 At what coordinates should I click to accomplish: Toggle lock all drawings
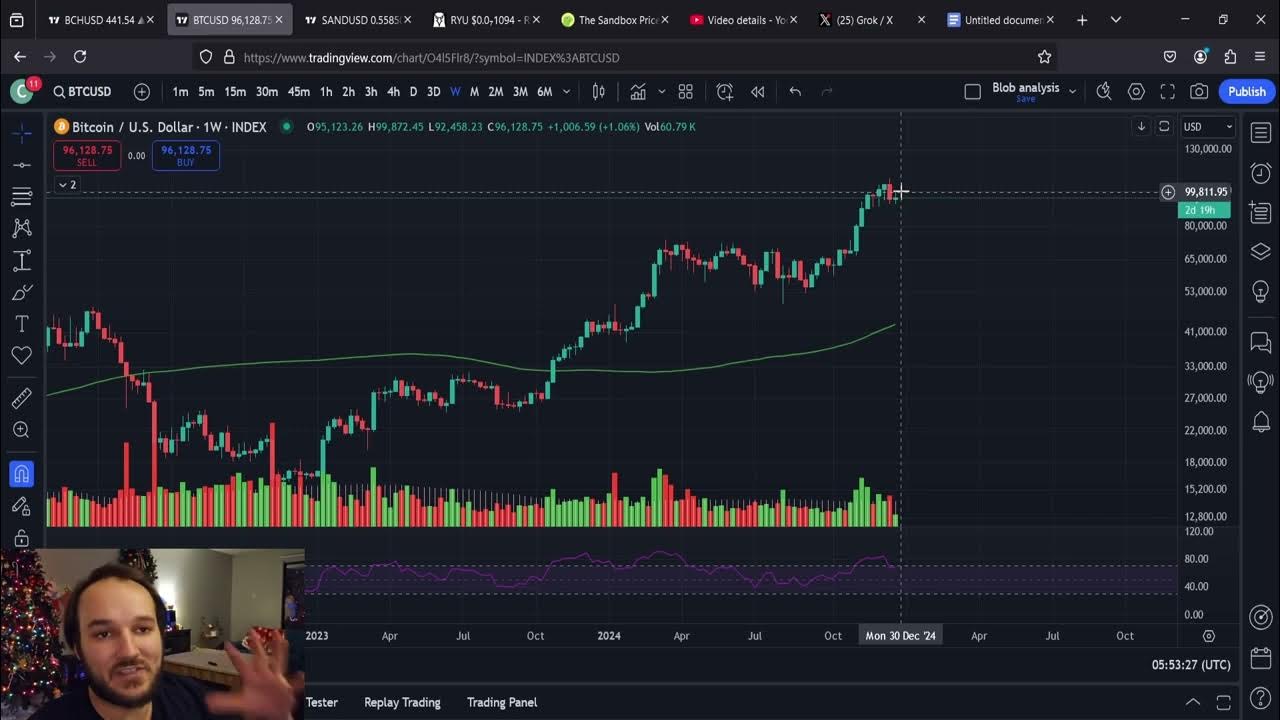coord(21,538)
